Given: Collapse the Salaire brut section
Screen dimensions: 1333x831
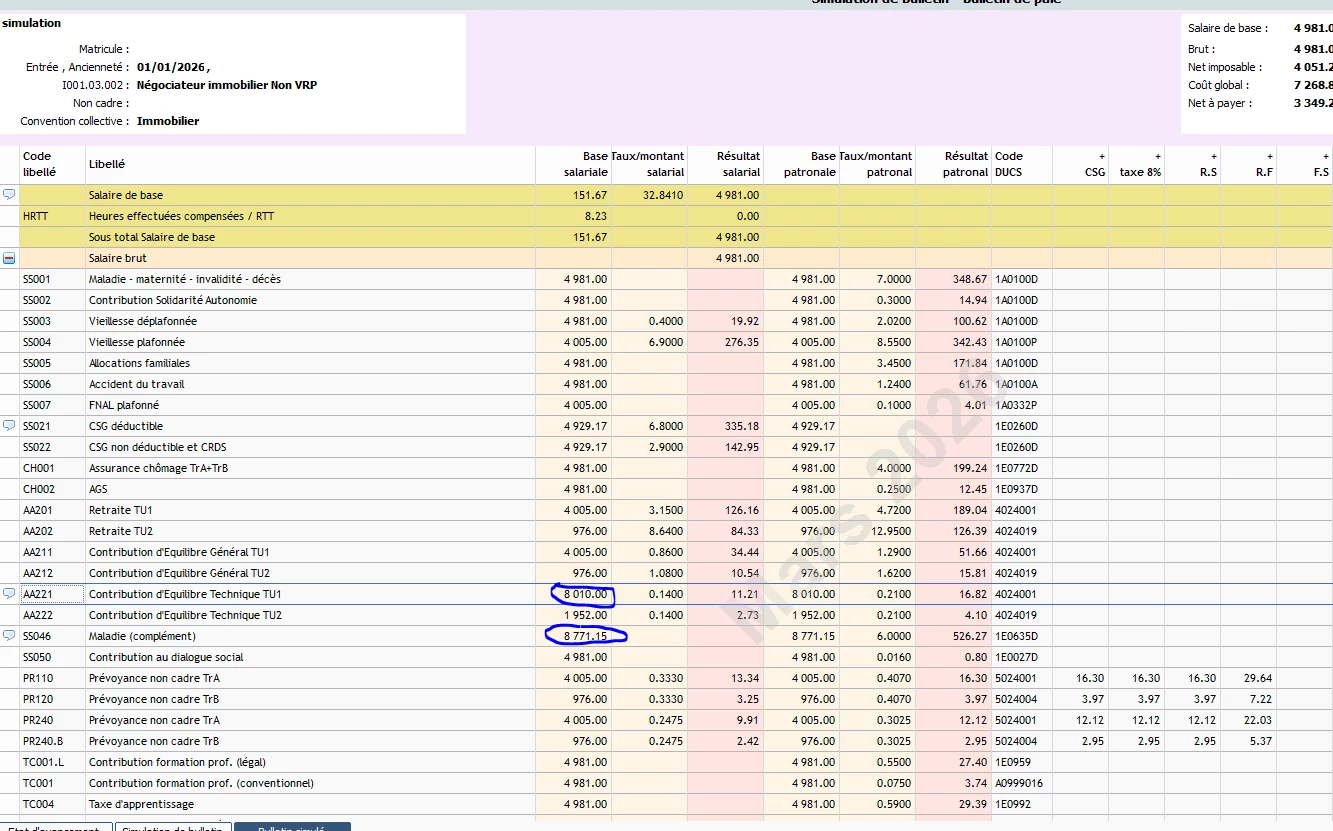Looking at the screenshot, I should (9, 258).
